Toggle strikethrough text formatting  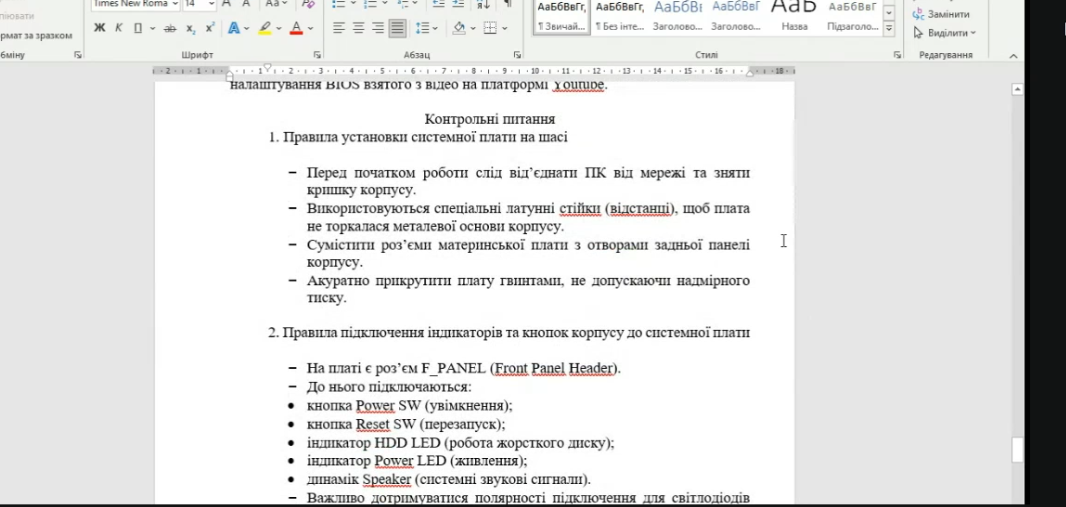[x=170, y=28]
